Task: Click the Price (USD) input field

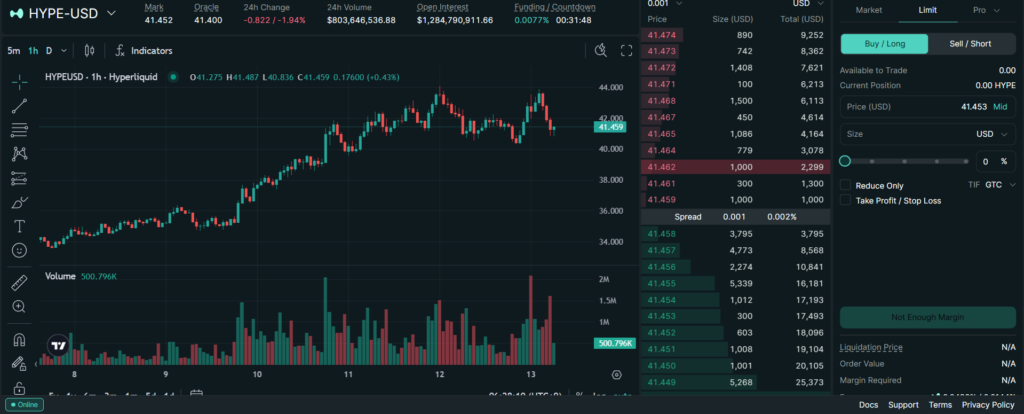Action: [927, 106]
